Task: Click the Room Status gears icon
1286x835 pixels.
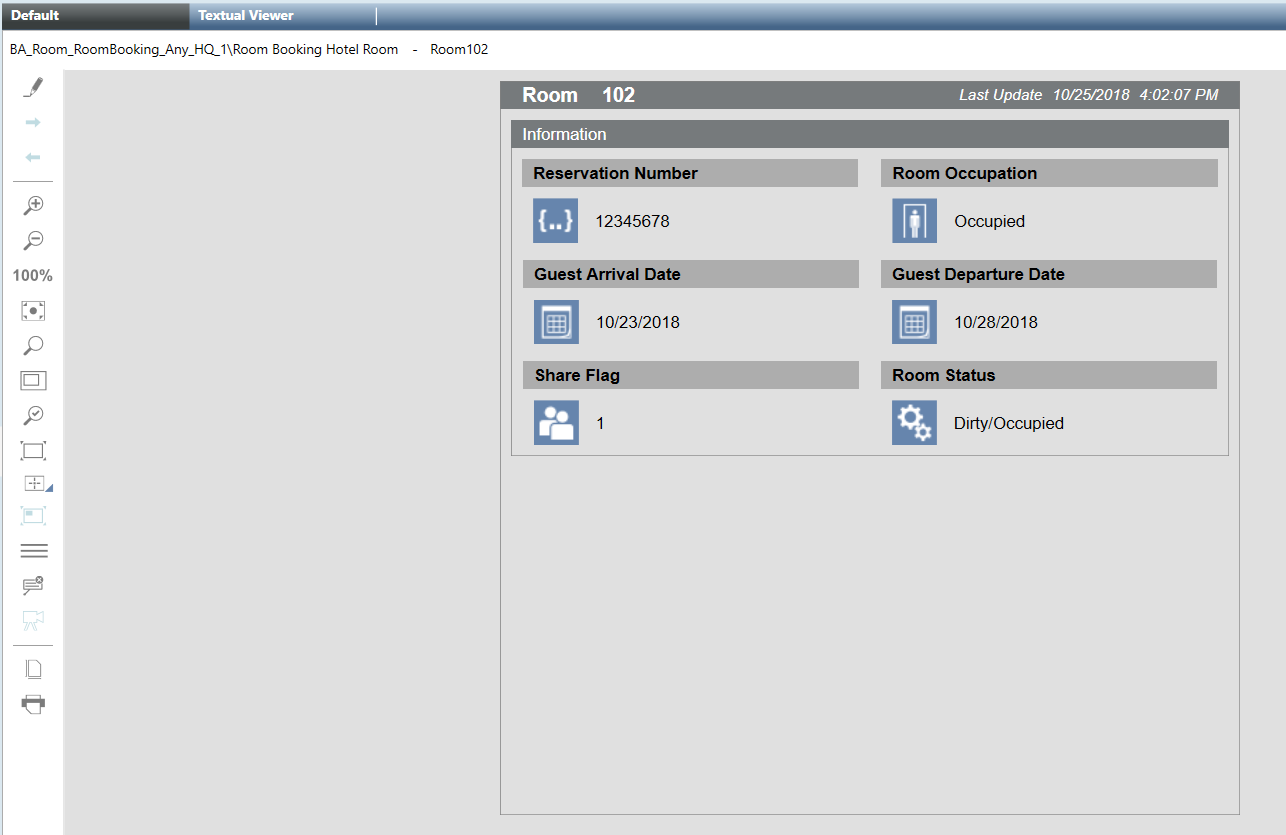Action: click(x=914, y=422)
